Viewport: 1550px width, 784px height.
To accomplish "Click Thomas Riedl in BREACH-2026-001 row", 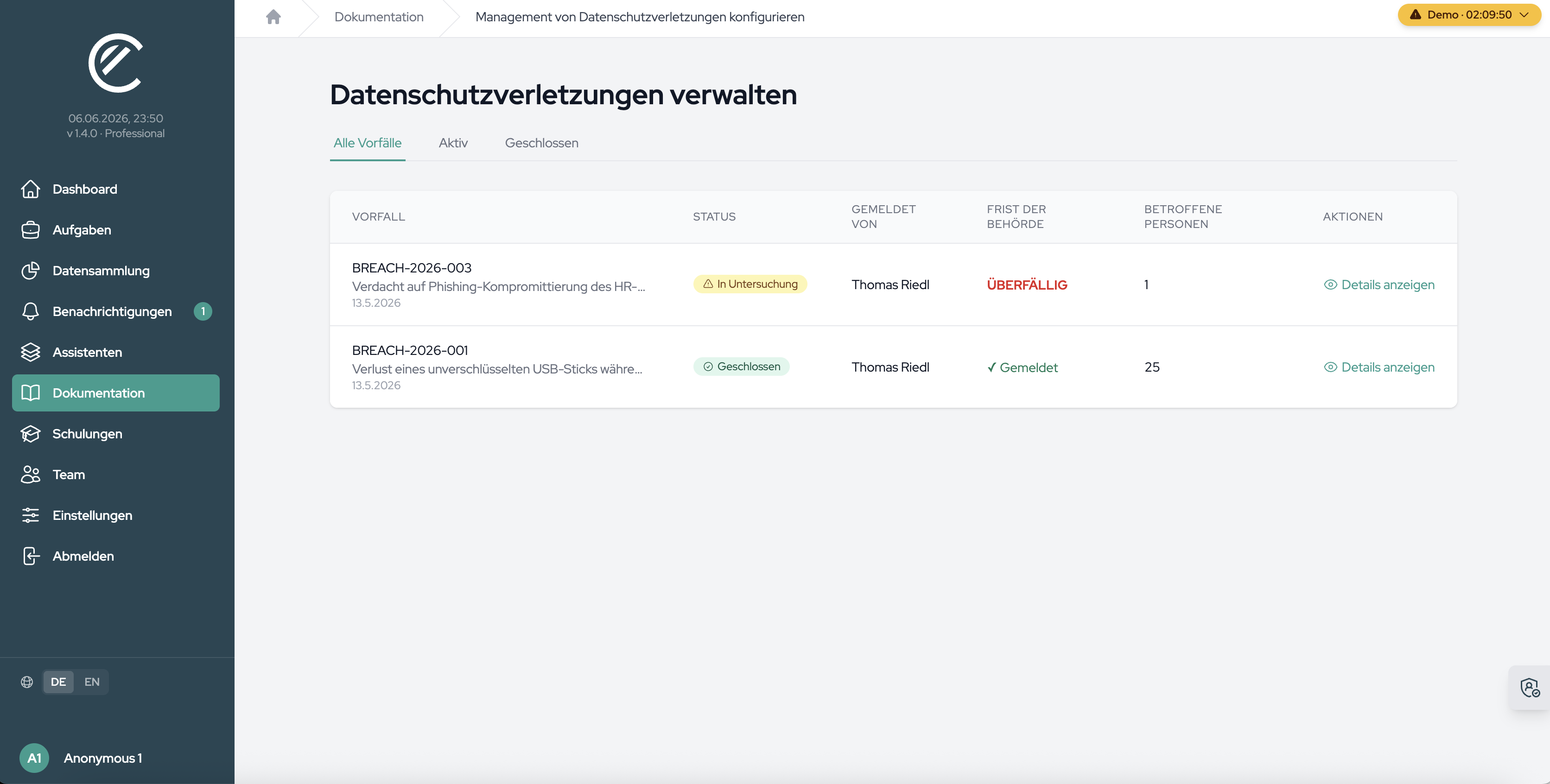I will click(x=890, y=367).
